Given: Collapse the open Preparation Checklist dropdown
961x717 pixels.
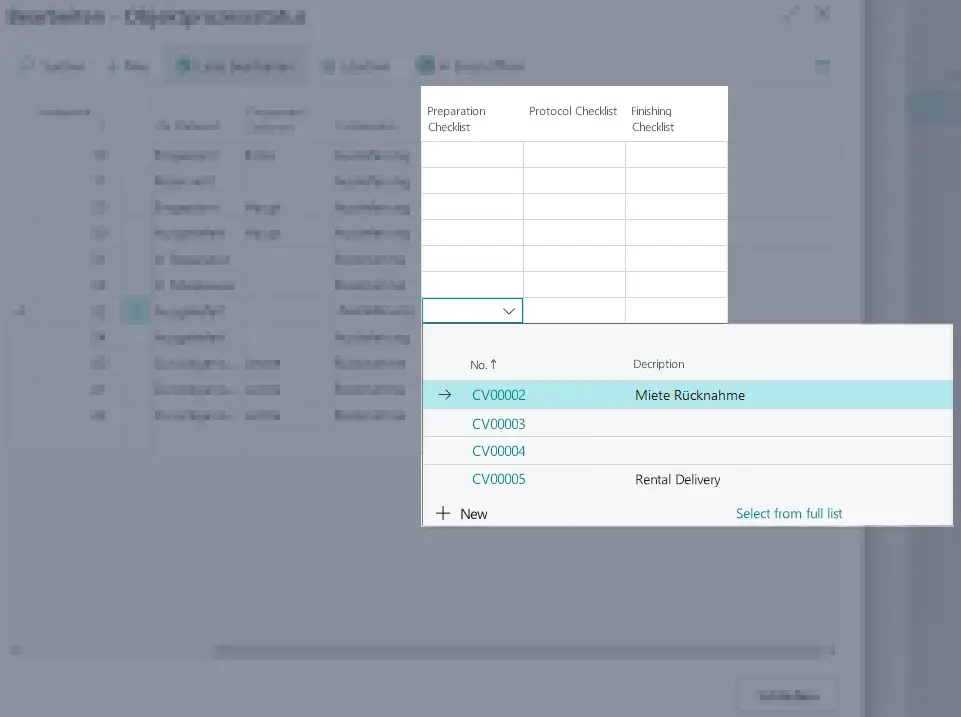Looking at the screenshot, I should [x=508, y=310].
